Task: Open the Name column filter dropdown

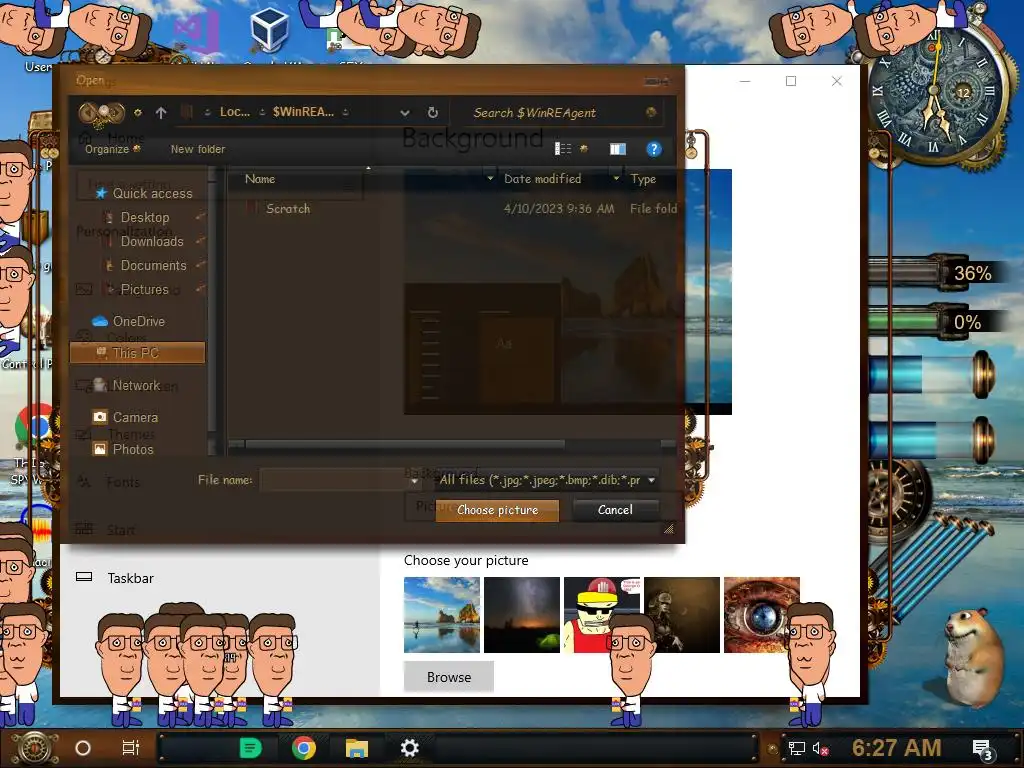Action: click(490, 178)
